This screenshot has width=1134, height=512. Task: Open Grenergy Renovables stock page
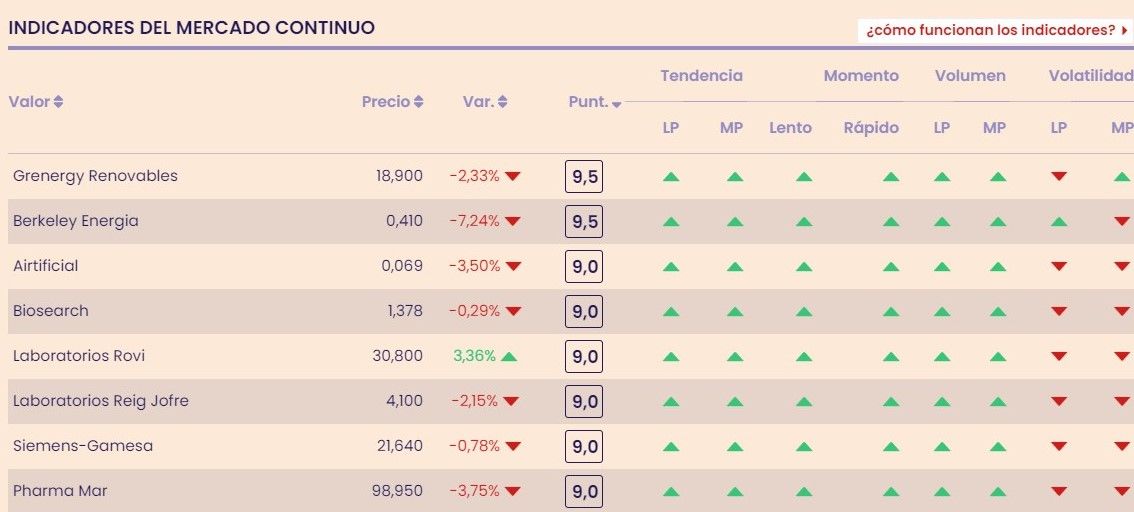click(x=95, y=176)
